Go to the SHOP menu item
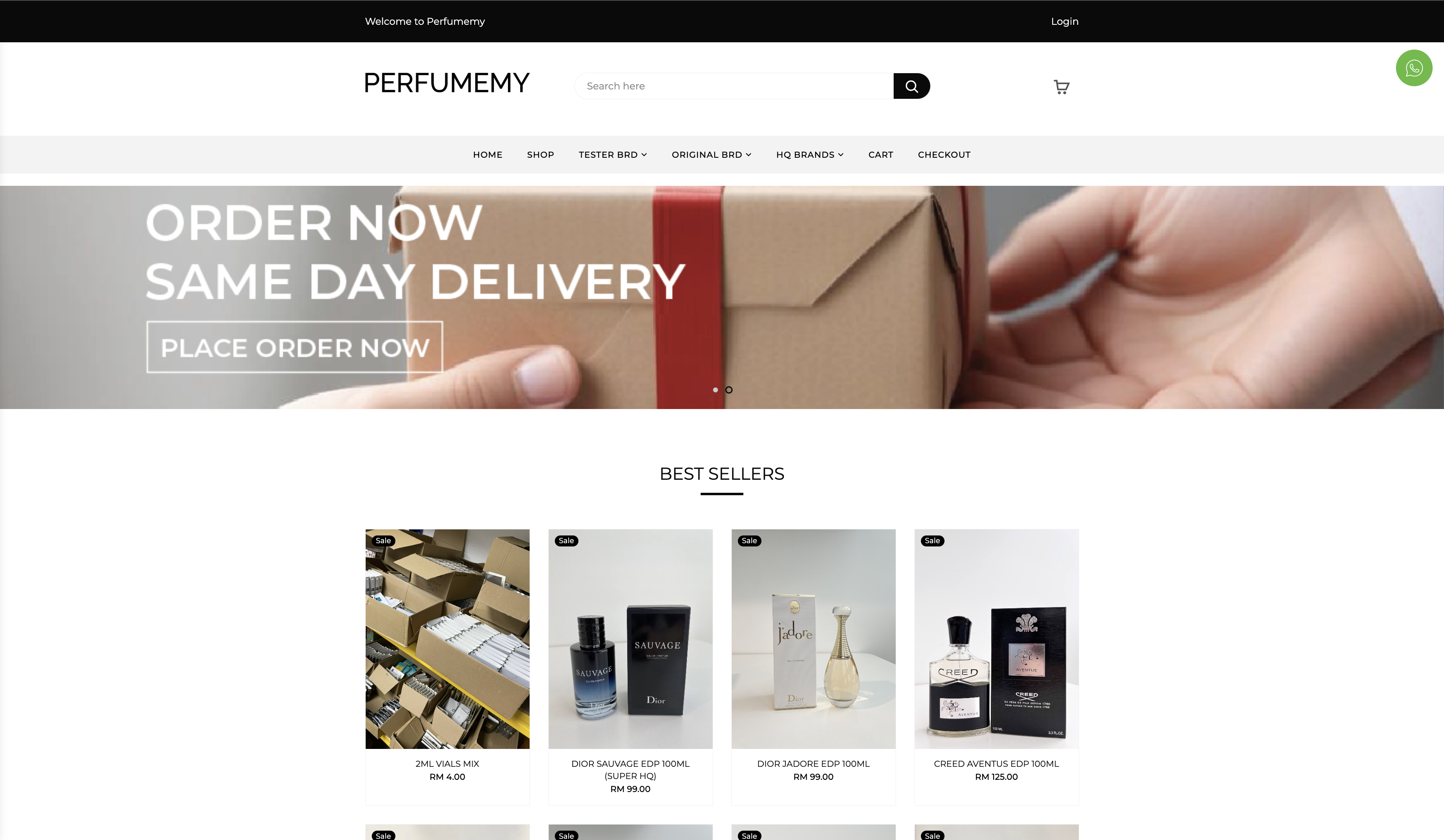Viewport: 1444px width, 840px height. point(540,155)
